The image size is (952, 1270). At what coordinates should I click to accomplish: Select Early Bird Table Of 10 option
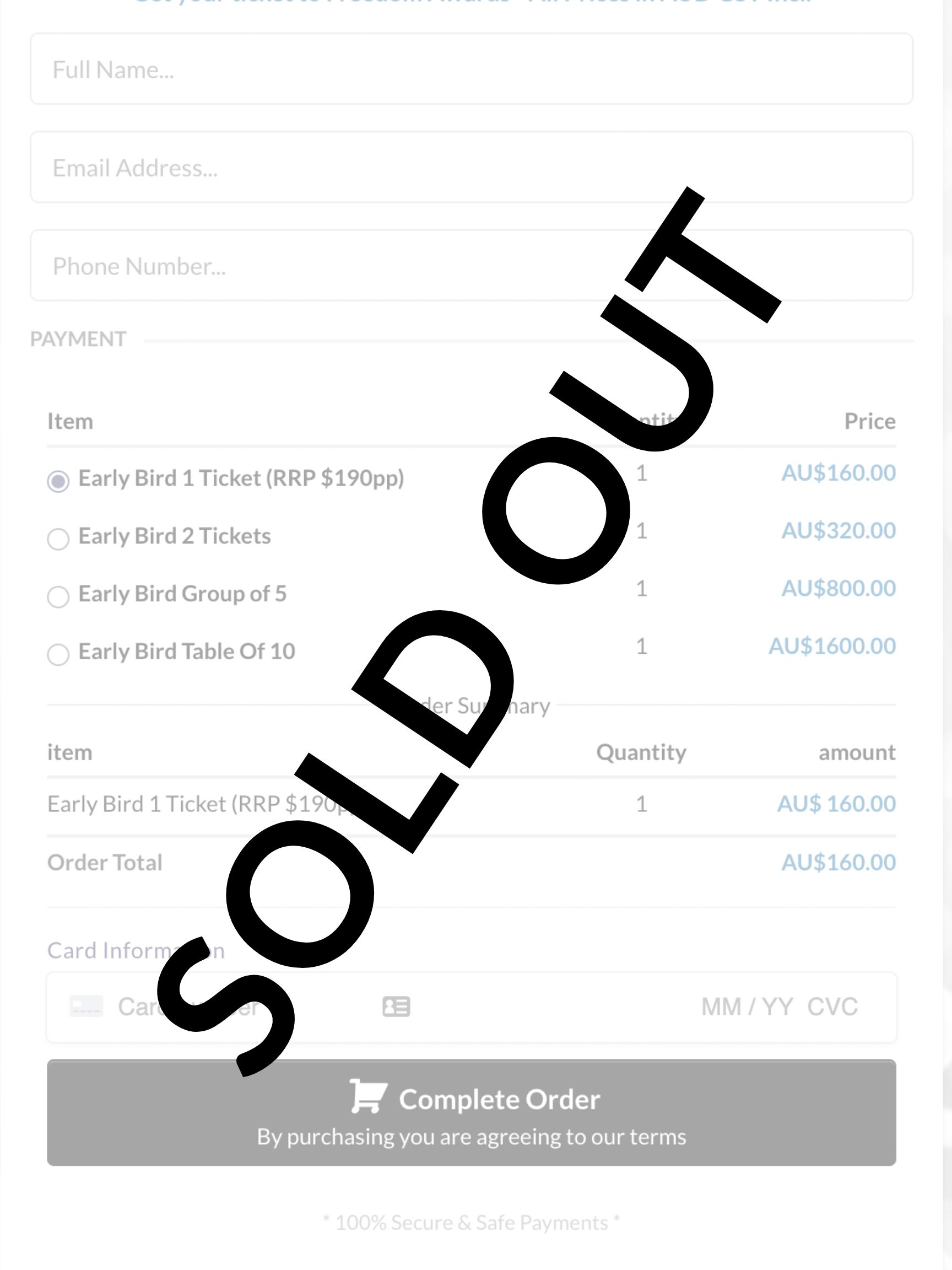point(58,654)
